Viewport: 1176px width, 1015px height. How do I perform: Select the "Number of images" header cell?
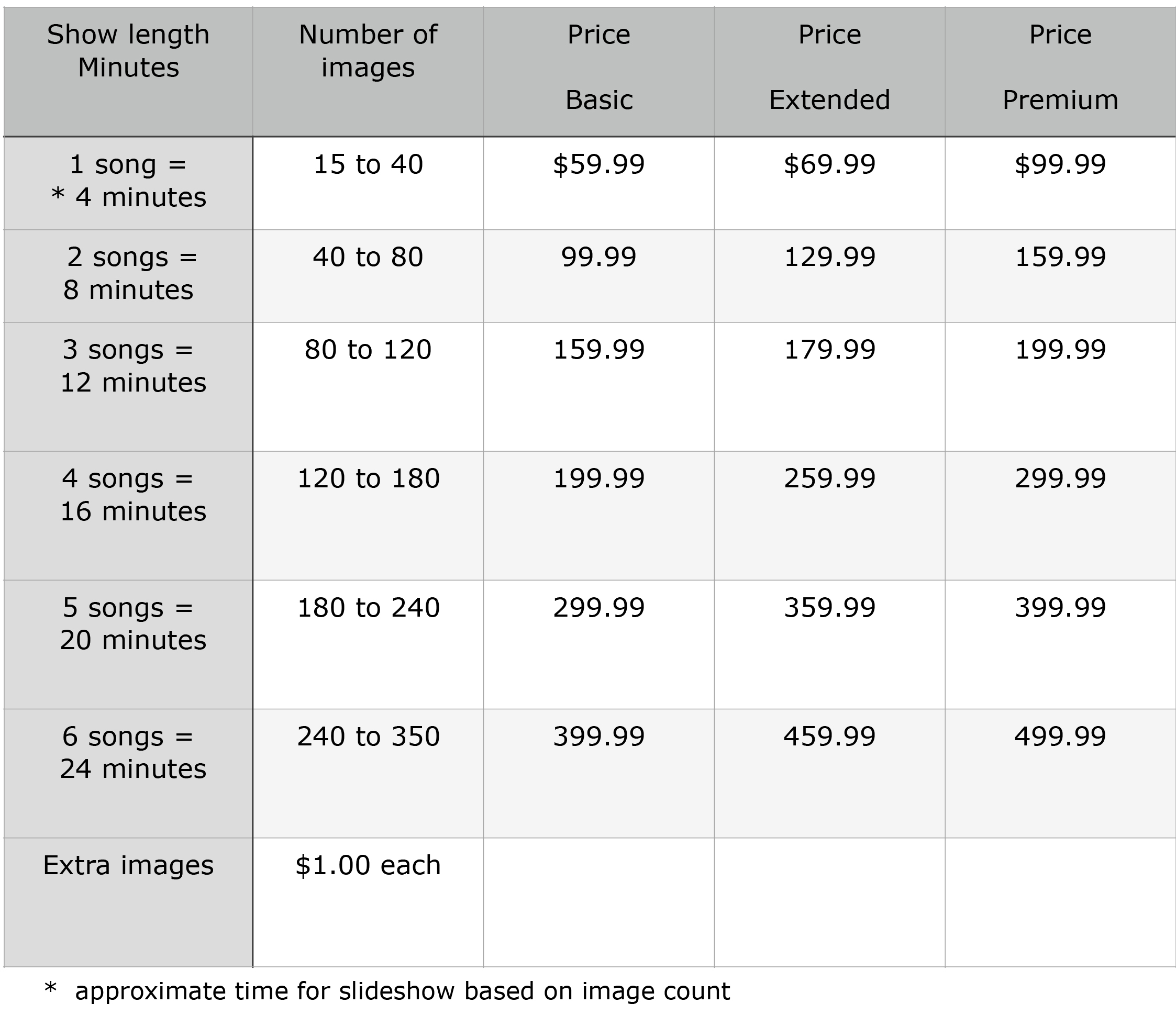(x=368, y=51)
